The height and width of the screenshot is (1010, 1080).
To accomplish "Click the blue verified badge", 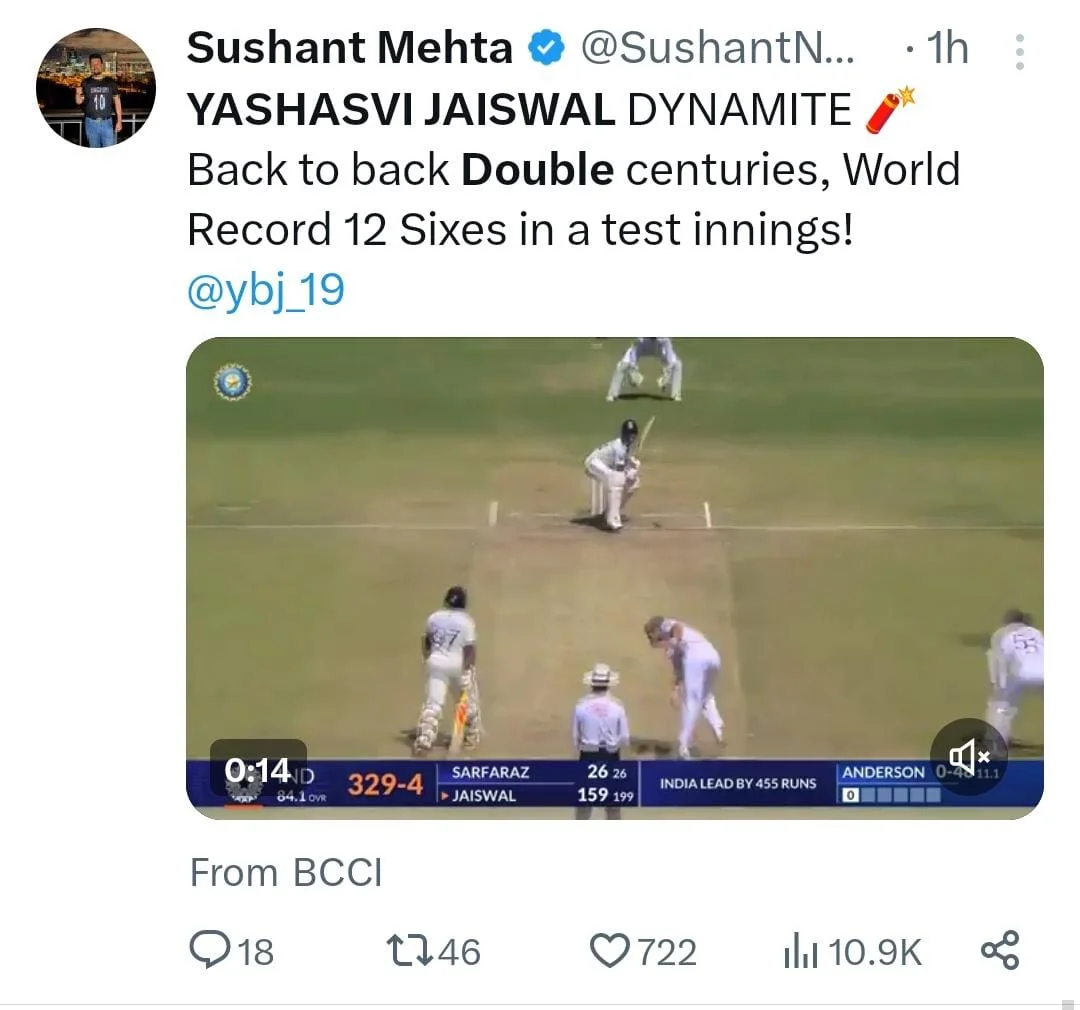I will point(547,48).
